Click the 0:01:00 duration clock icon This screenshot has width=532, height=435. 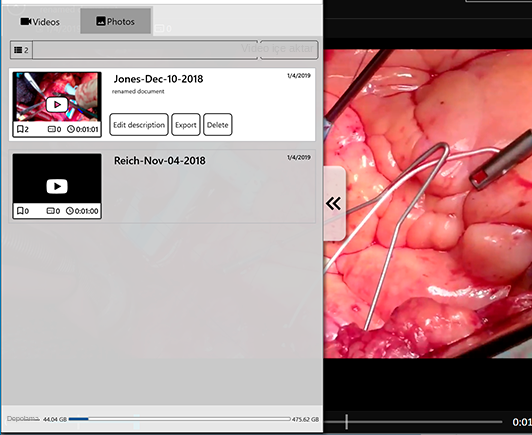(x=70, y=211)
